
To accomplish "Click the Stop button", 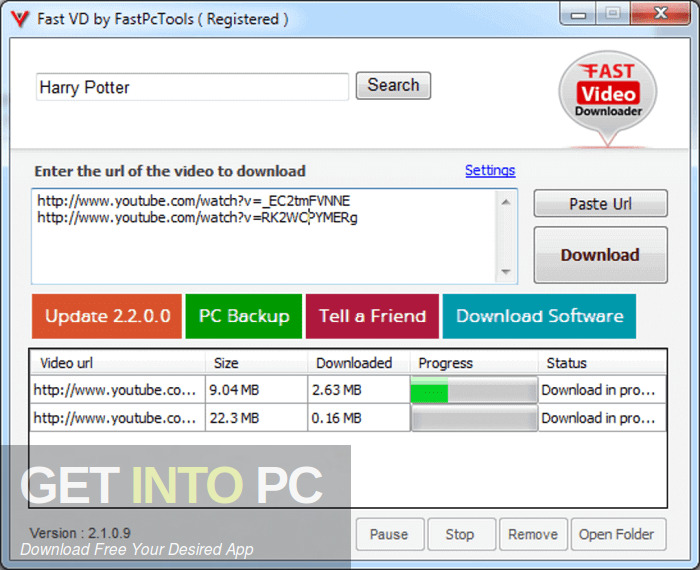I will tap(461, 534).
